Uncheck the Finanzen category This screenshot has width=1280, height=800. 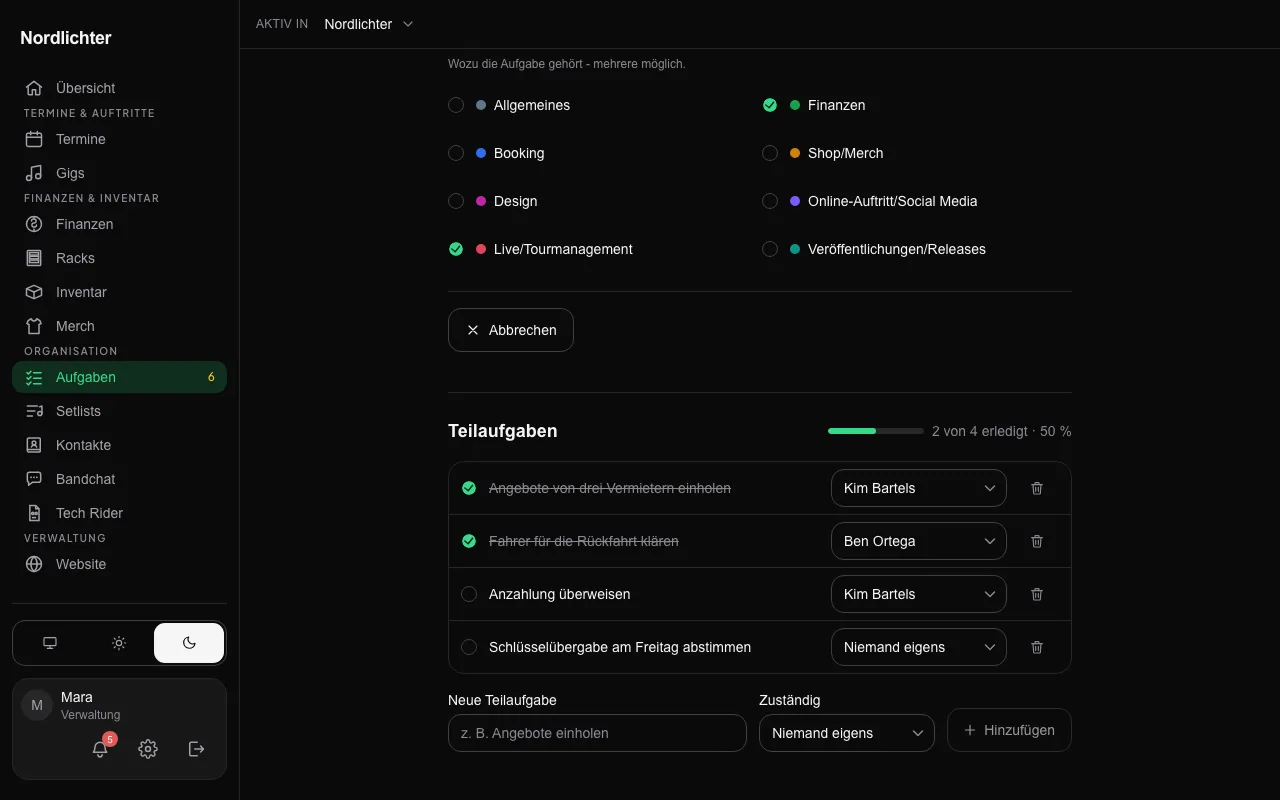tap(770, 105)
